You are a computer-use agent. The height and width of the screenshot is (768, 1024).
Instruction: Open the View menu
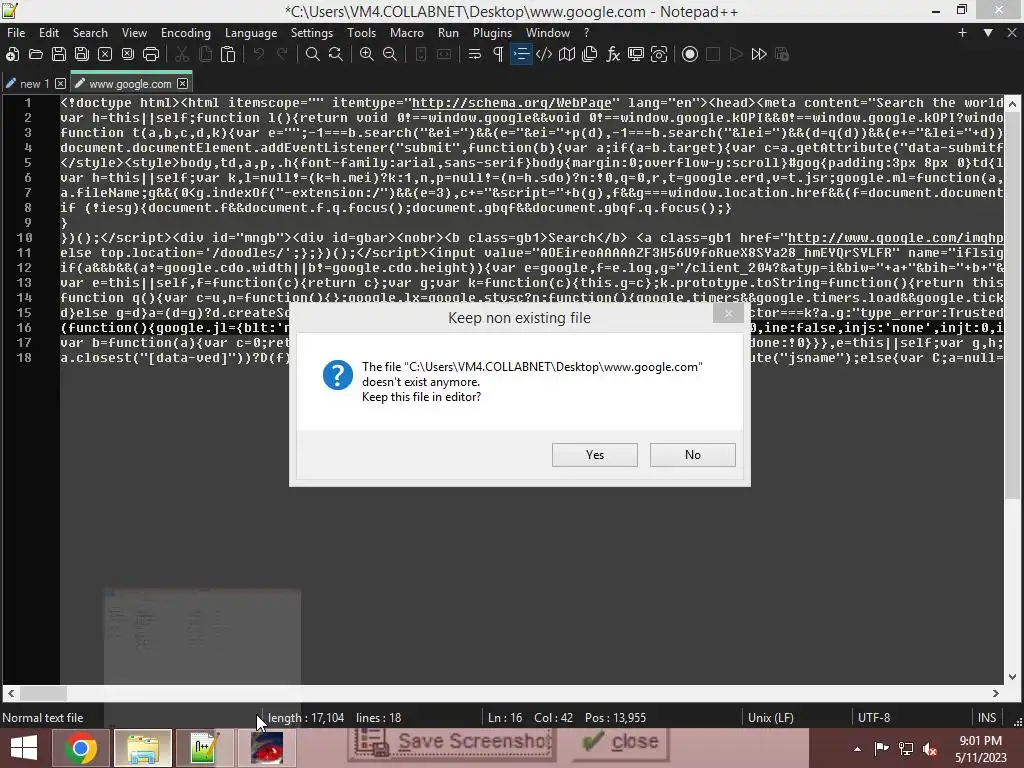click(x=134, y=33)
